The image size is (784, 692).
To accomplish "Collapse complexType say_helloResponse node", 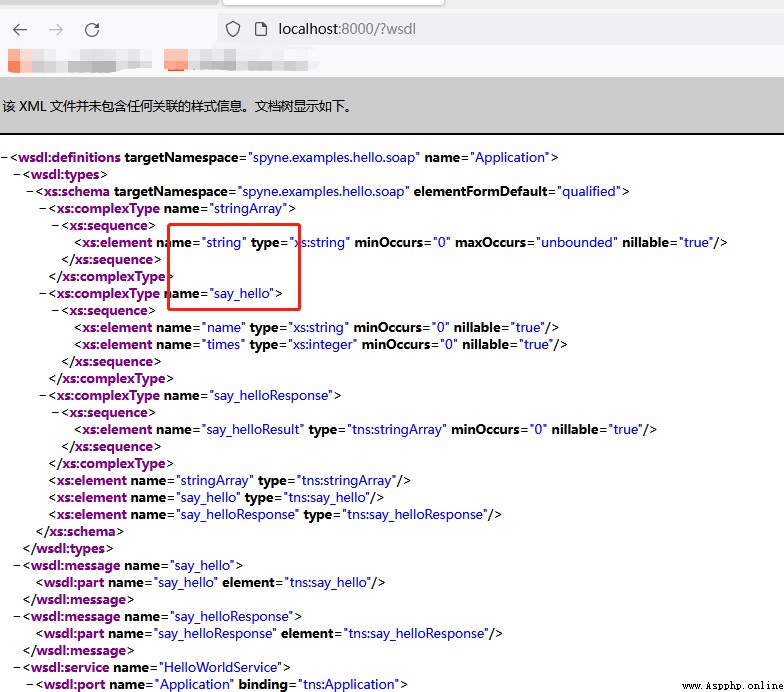I will tap(43, 396).
